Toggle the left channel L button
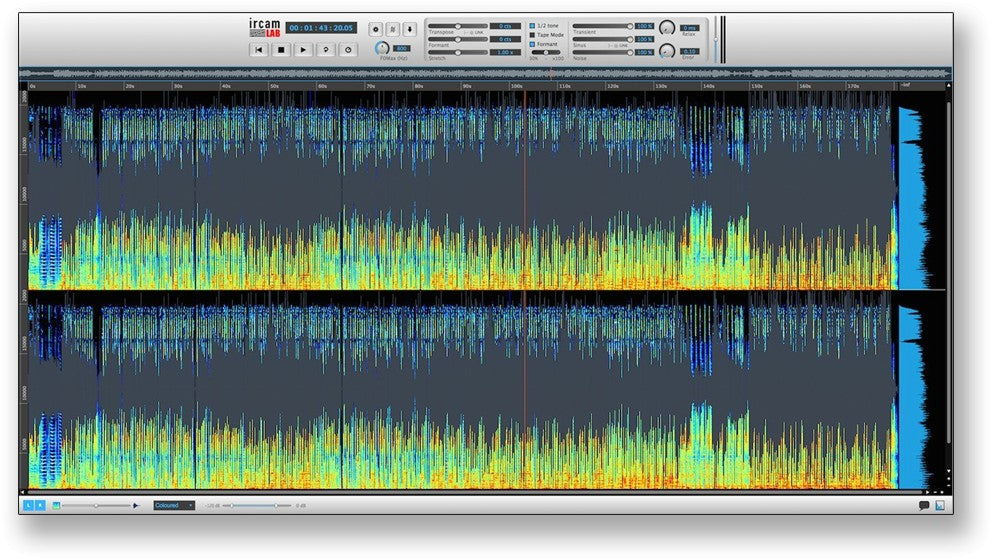Viewport: 992px width, 559px height. [x=28, y=505]
